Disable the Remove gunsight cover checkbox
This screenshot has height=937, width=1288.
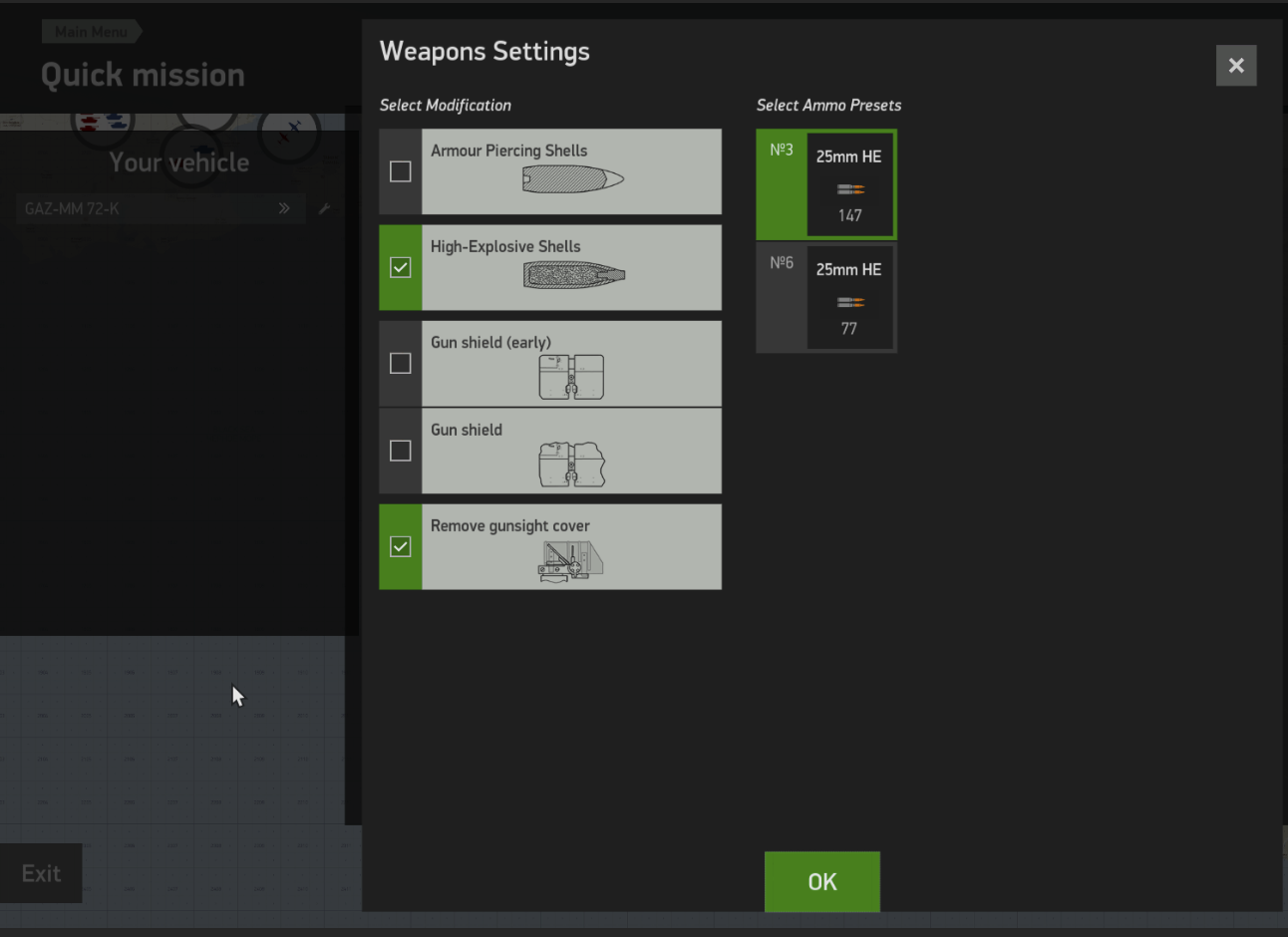point(401,546)
